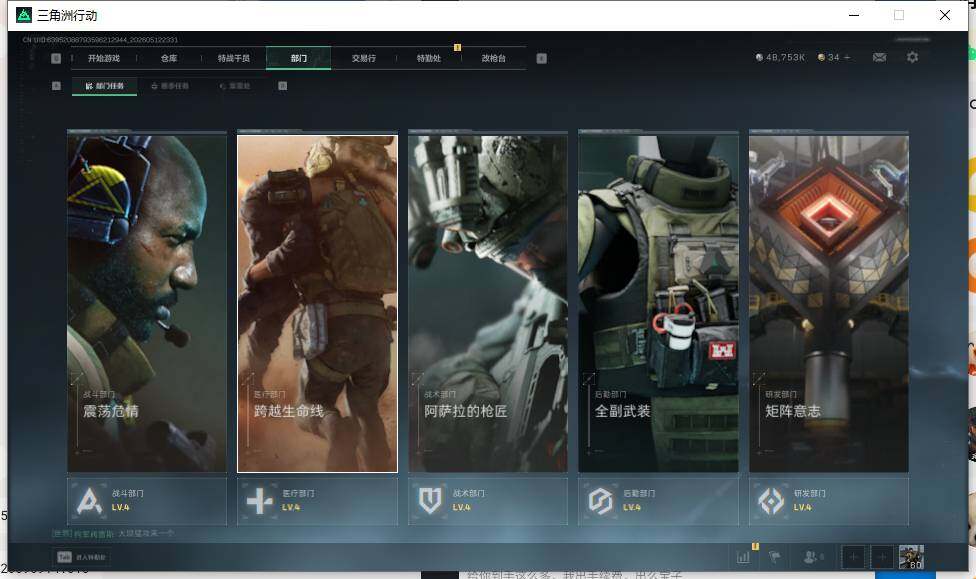This screenshot has height=579, width=976.
Task: Click the flag icon in bottom bar
Action: tap(775, 557)
